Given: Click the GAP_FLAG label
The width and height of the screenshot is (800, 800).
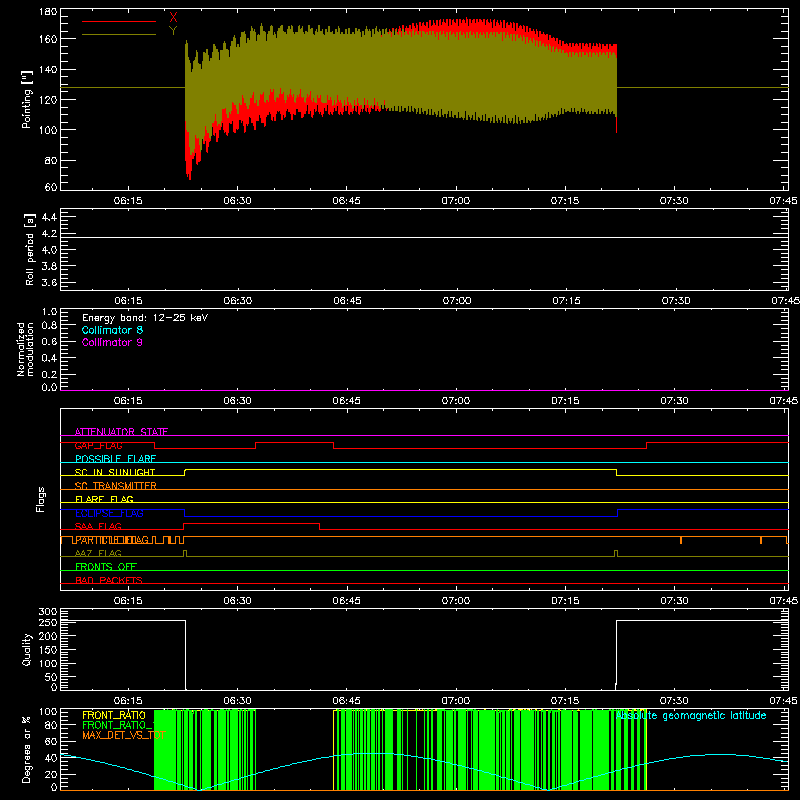Looking at the screenshot, I should [x=98, y=445].
